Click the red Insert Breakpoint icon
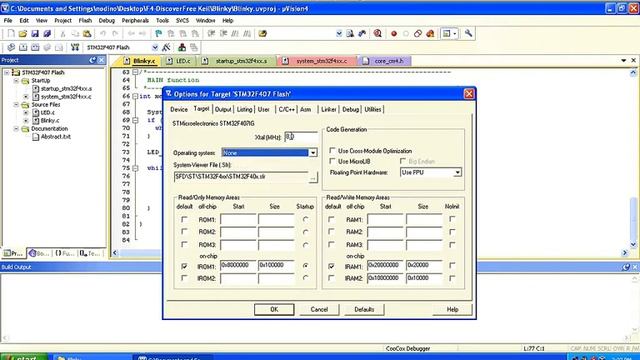 tap(393, 33)
